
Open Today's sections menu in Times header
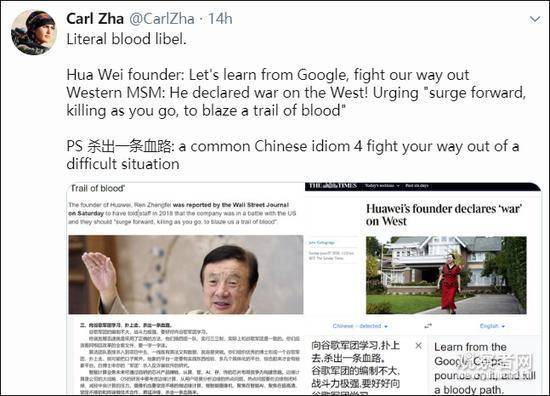382,186
